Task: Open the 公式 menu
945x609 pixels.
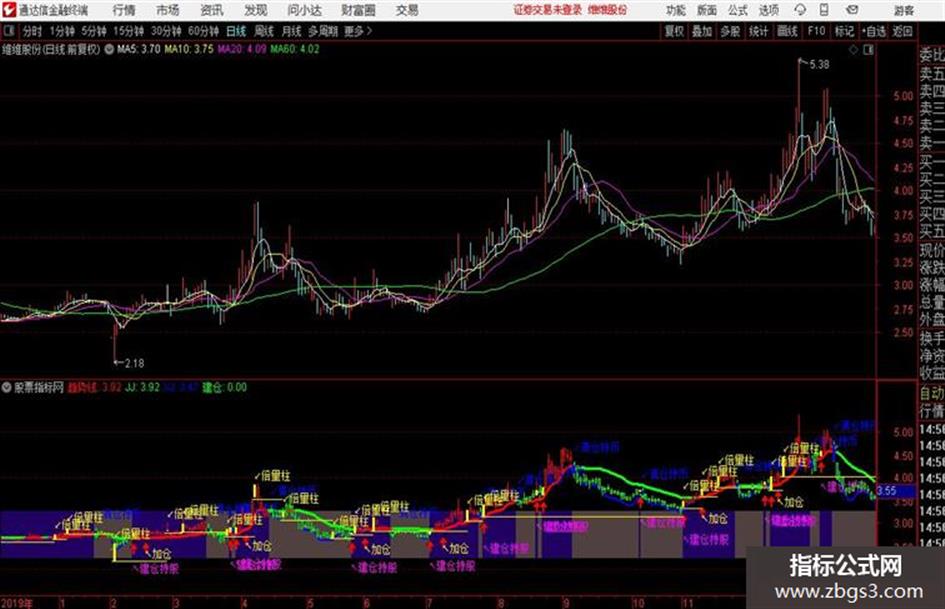Action: click(x=738, y=10)
